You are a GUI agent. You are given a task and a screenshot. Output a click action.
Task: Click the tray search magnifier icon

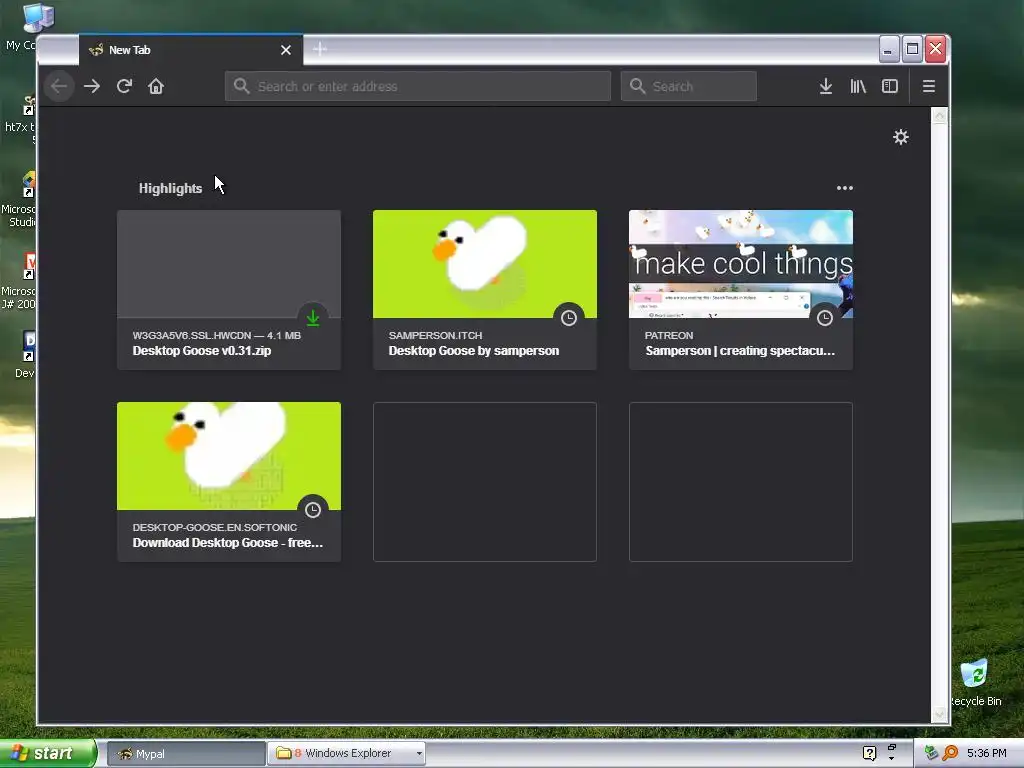(950, 753)
